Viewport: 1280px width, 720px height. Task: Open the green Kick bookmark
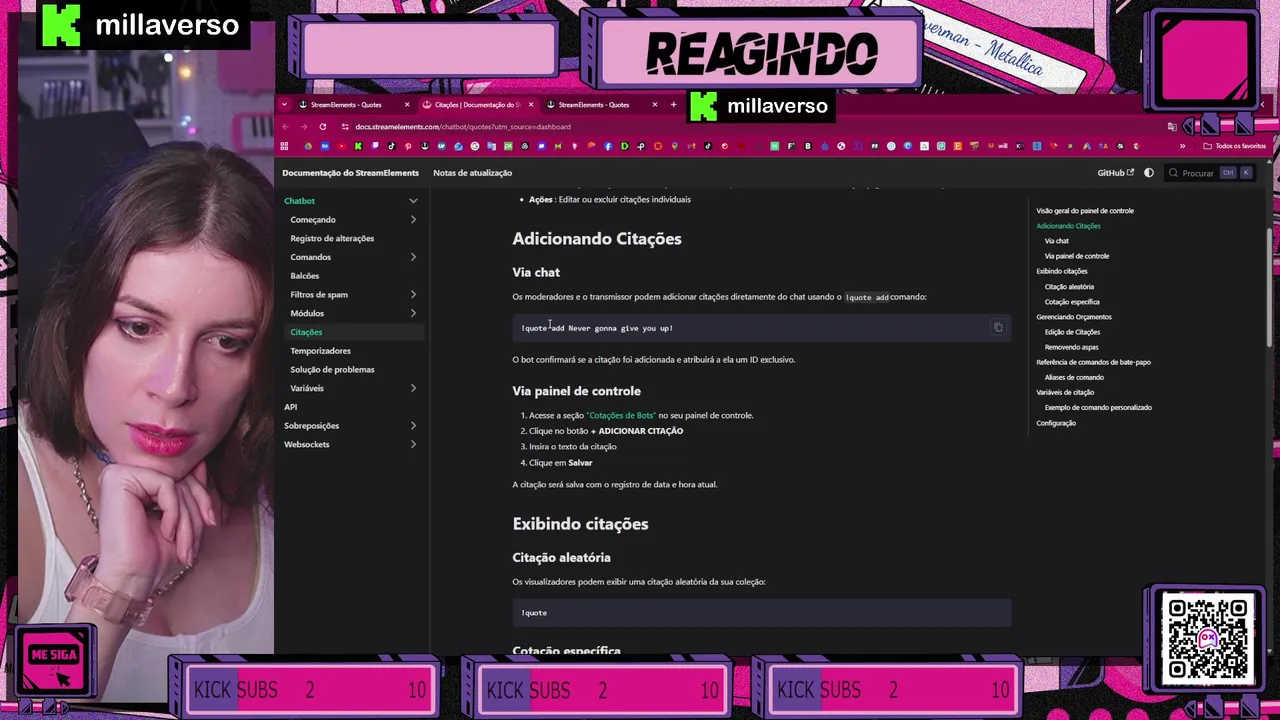point(358,146)
